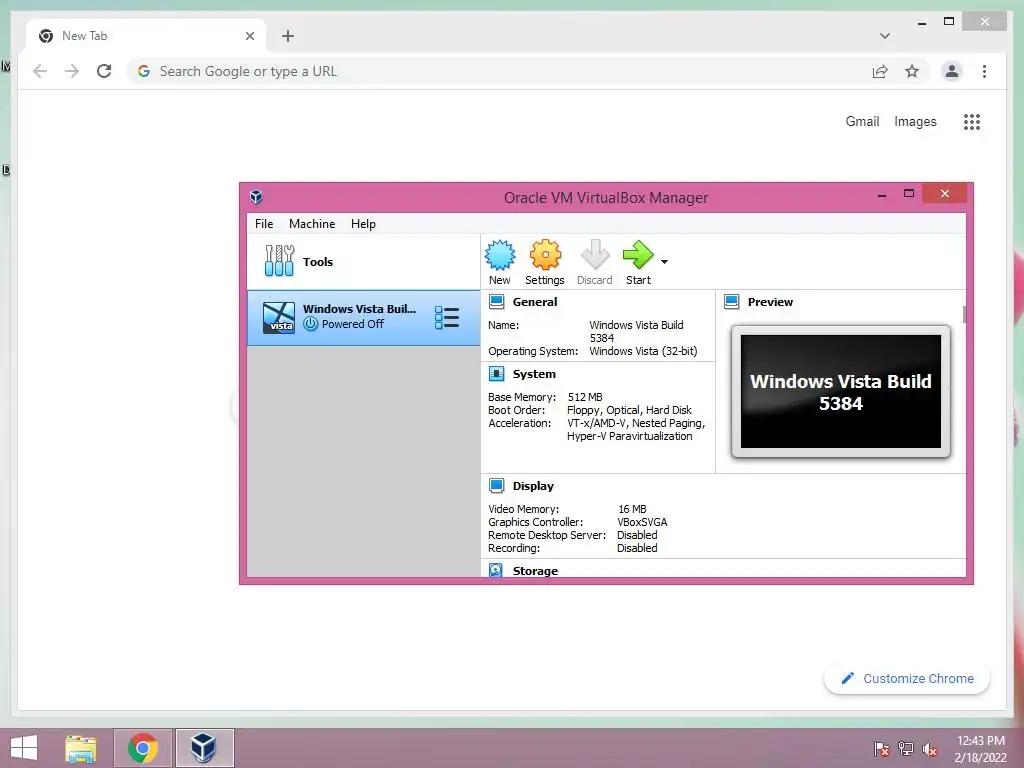Open the File menu in VirtualBox

click(x=264, y=224)
